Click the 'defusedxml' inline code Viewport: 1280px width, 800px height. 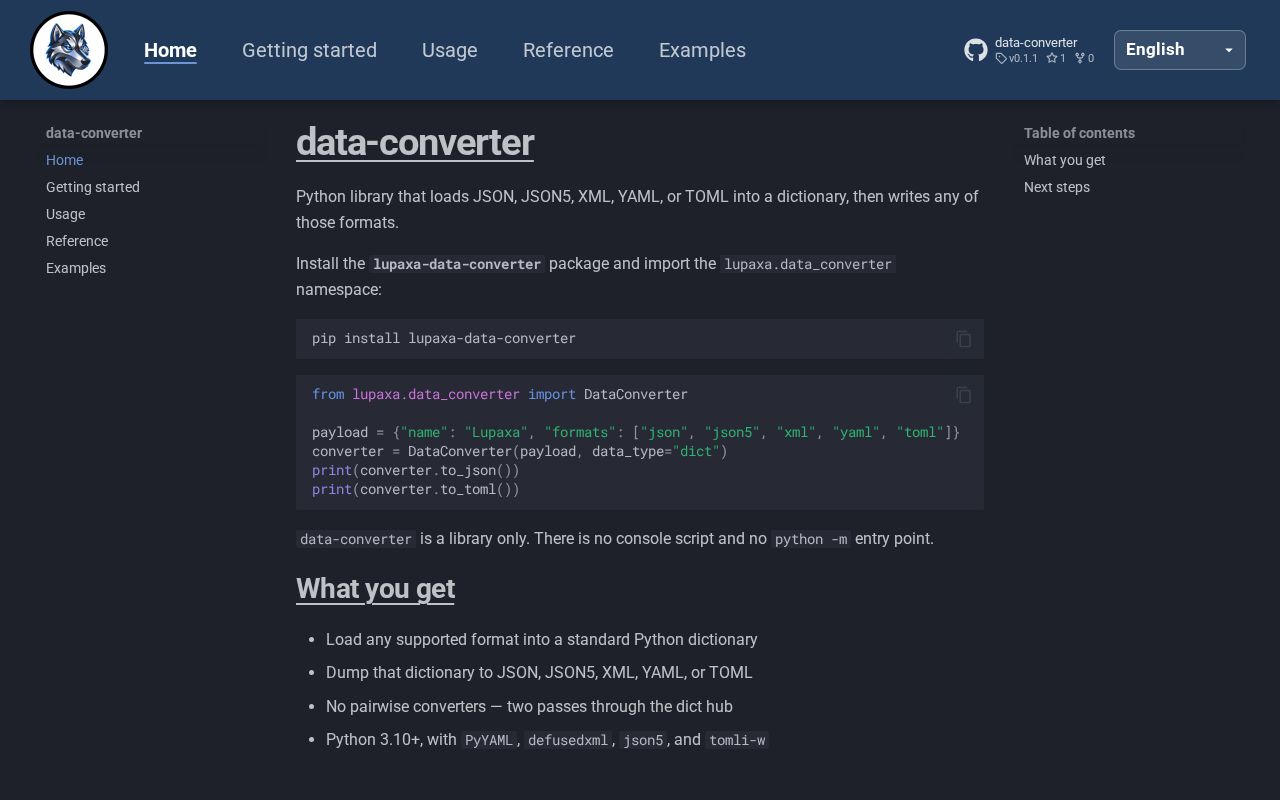568,740
